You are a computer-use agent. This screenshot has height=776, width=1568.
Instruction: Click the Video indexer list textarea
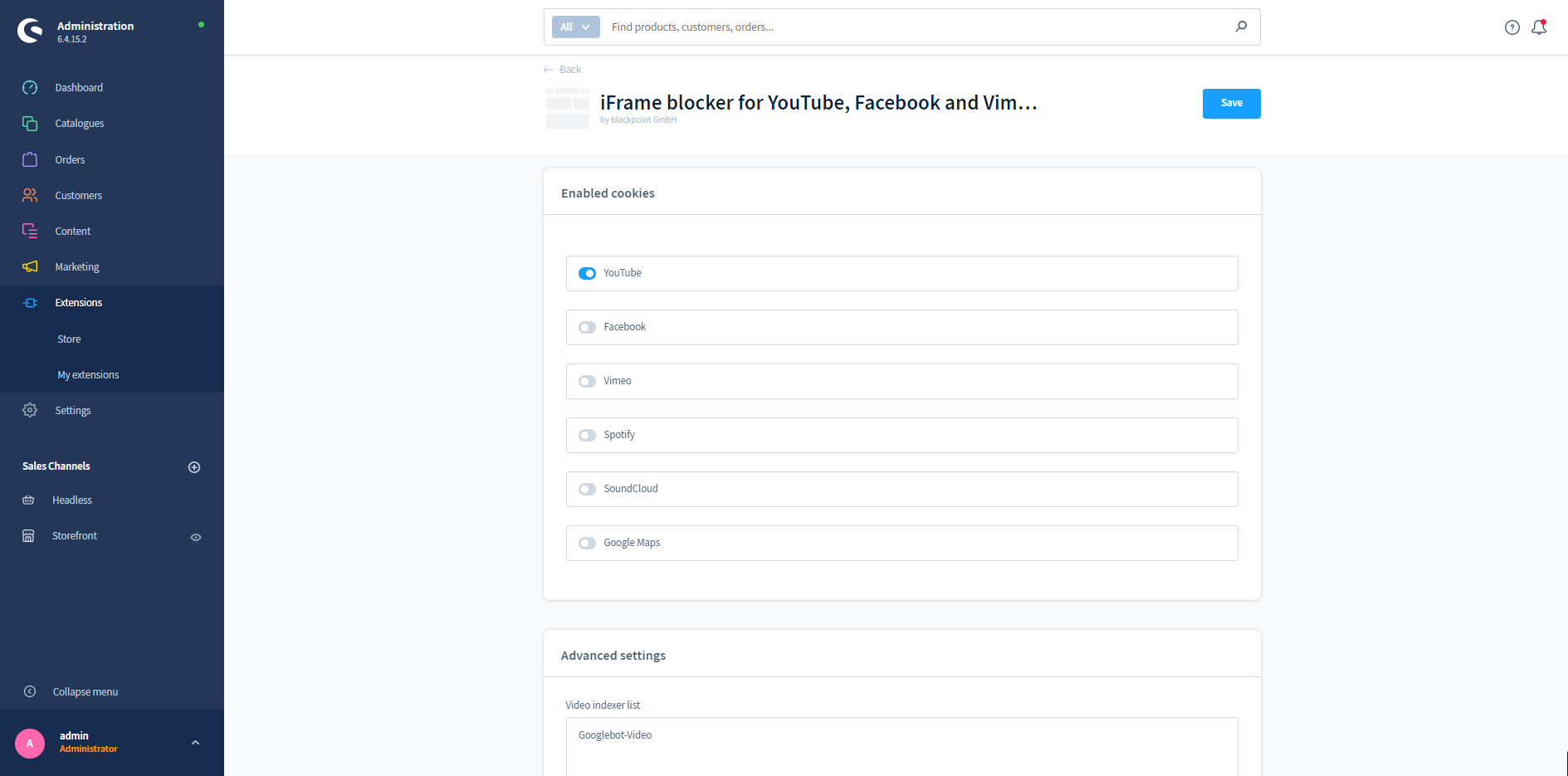901,746
